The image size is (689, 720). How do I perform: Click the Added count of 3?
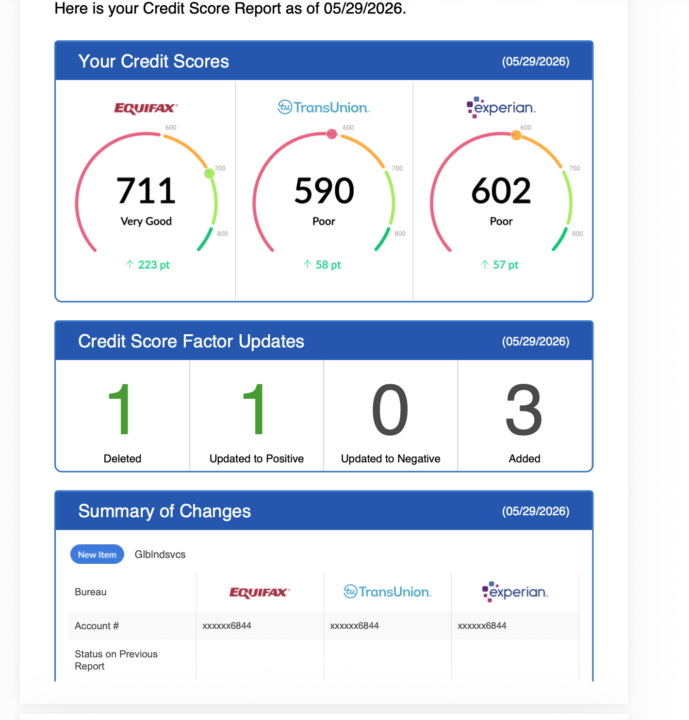pos(524,410)
